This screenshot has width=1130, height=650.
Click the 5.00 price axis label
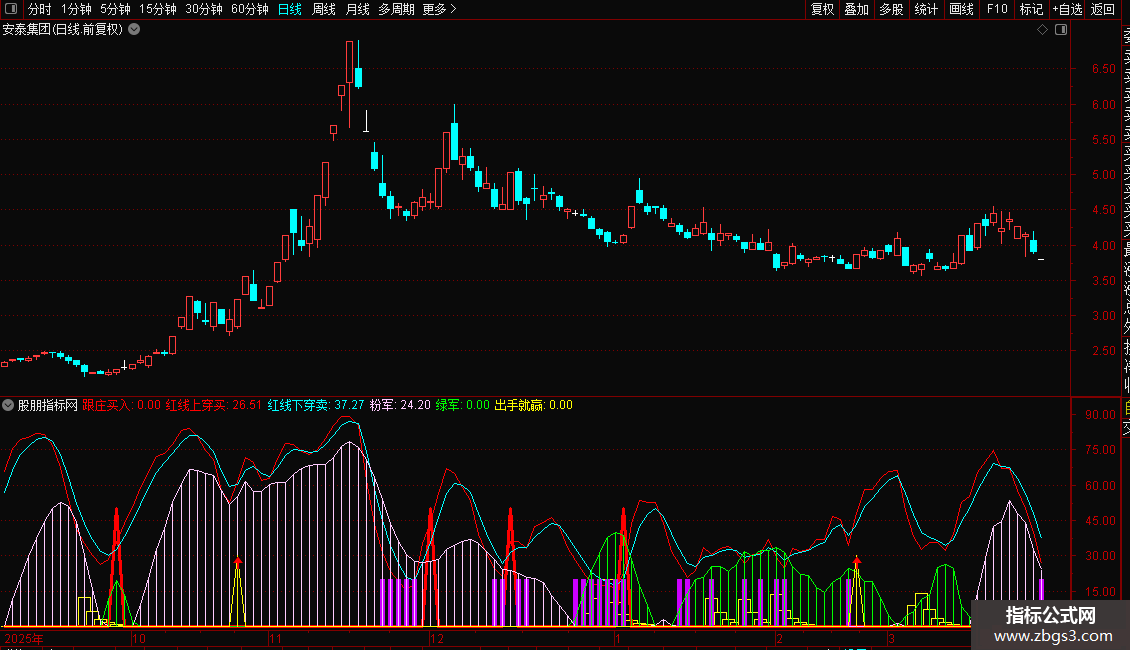click(1104, 174)
